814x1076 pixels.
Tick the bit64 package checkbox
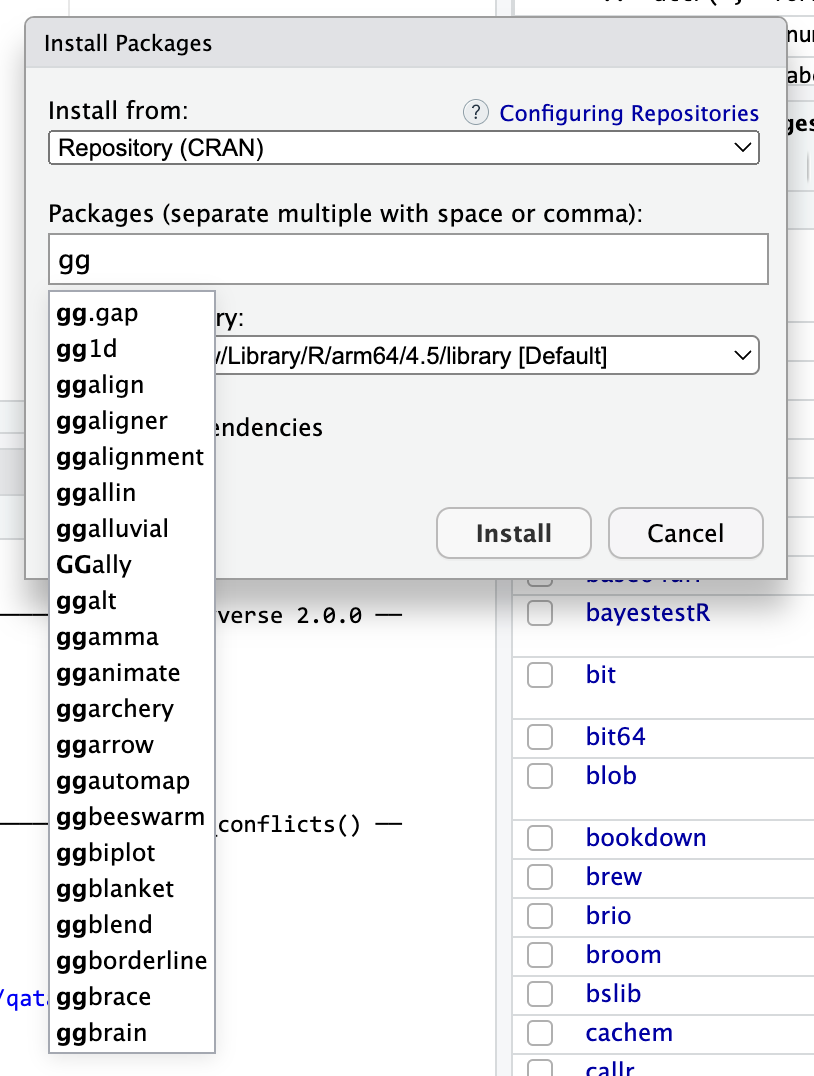[540, 737]
